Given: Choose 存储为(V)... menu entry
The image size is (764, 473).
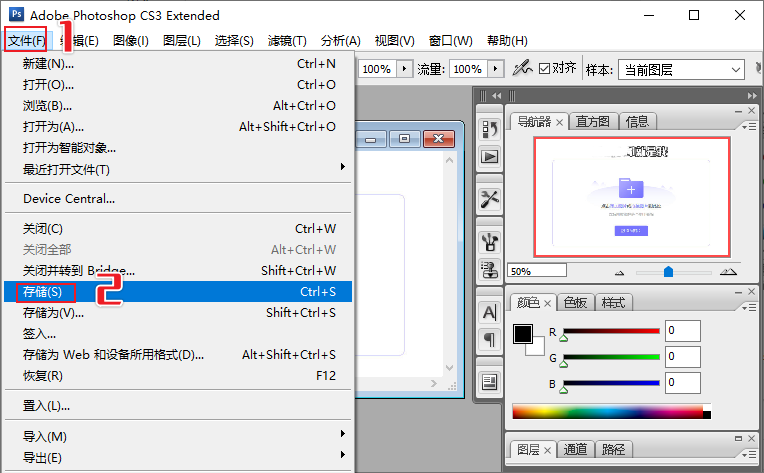Looking at the screenshot, I should pyautogui.click(x=178, y=313).
